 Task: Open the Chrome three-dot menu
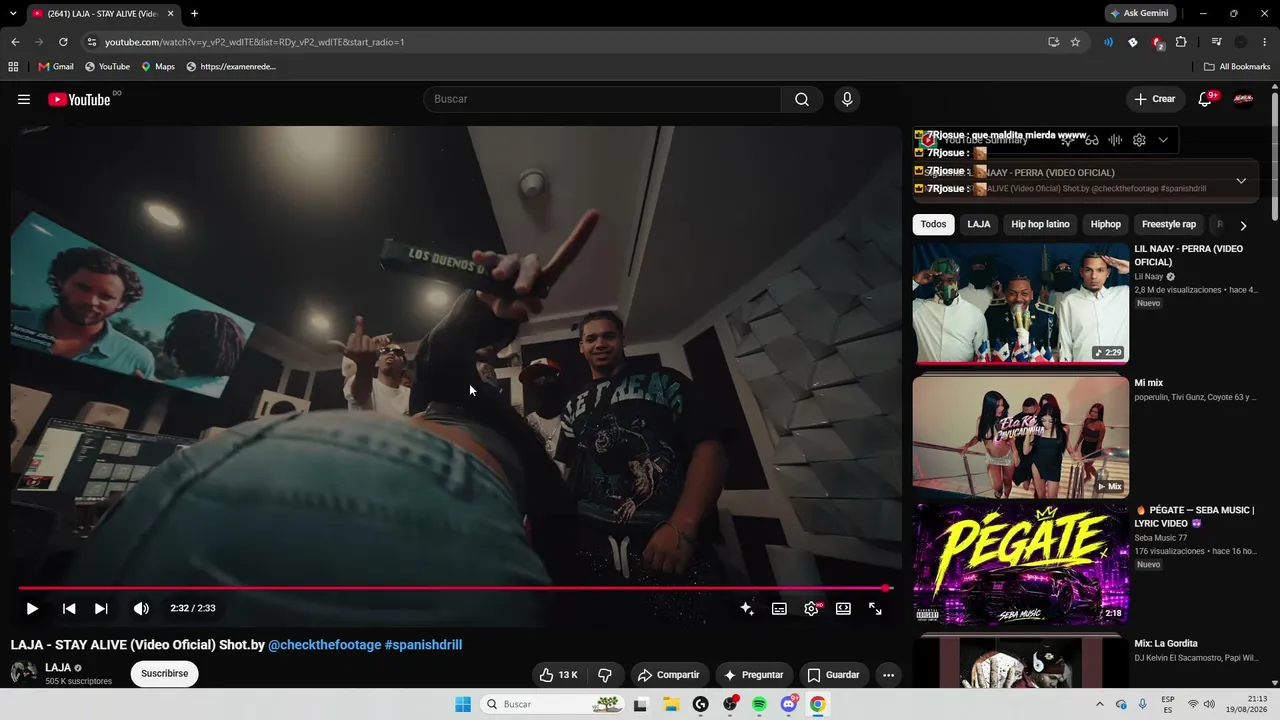point(1264,42)
